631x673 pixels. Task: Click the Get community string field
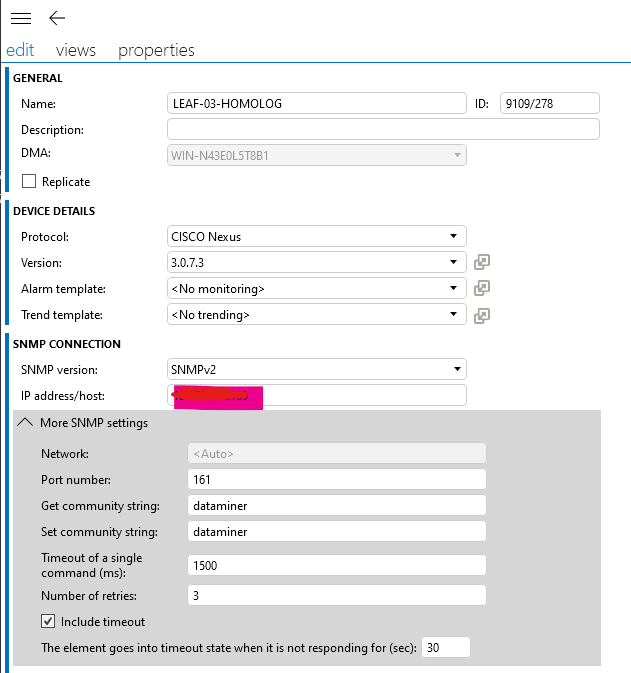pyautogui.click(x=336, y=505)
